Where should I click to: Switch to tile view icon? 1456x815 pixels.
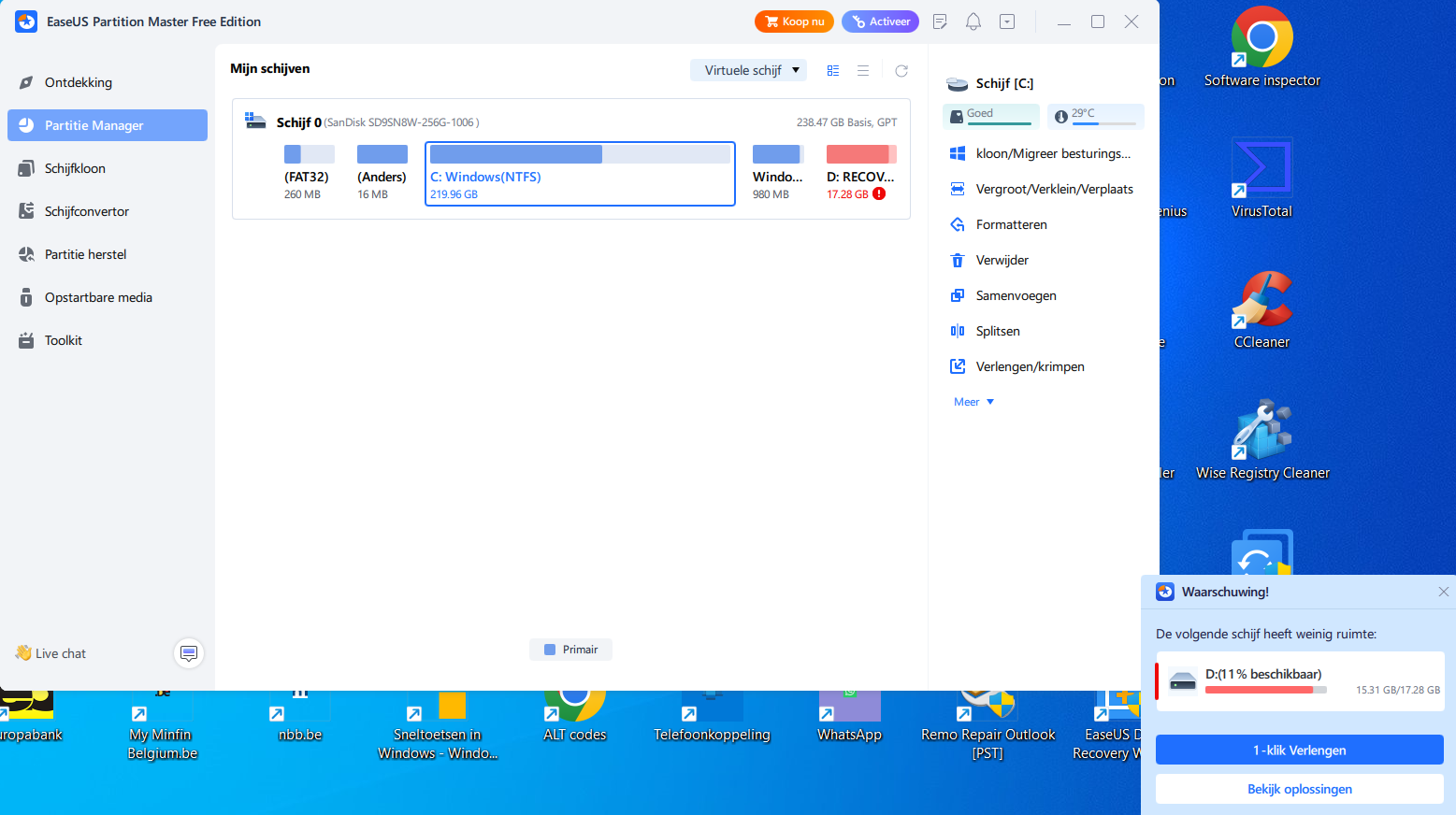point(833,71)
